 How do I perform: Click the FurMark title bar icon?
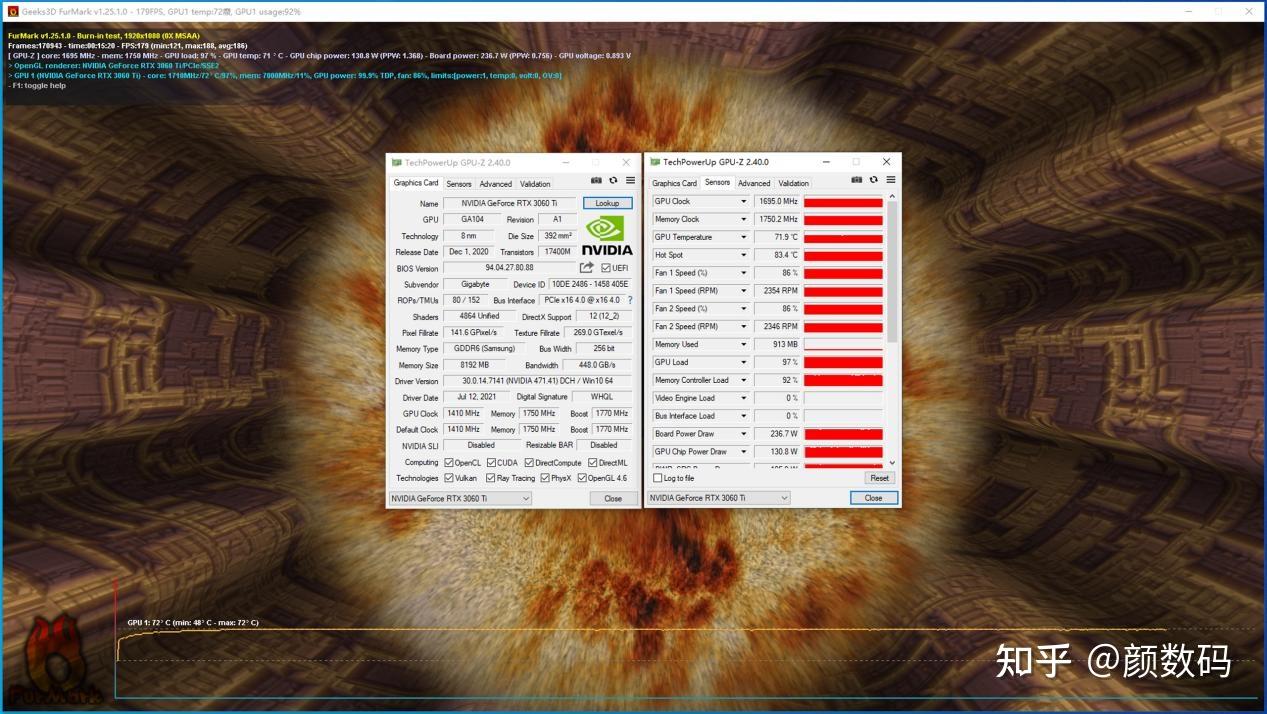coord(12,11)
